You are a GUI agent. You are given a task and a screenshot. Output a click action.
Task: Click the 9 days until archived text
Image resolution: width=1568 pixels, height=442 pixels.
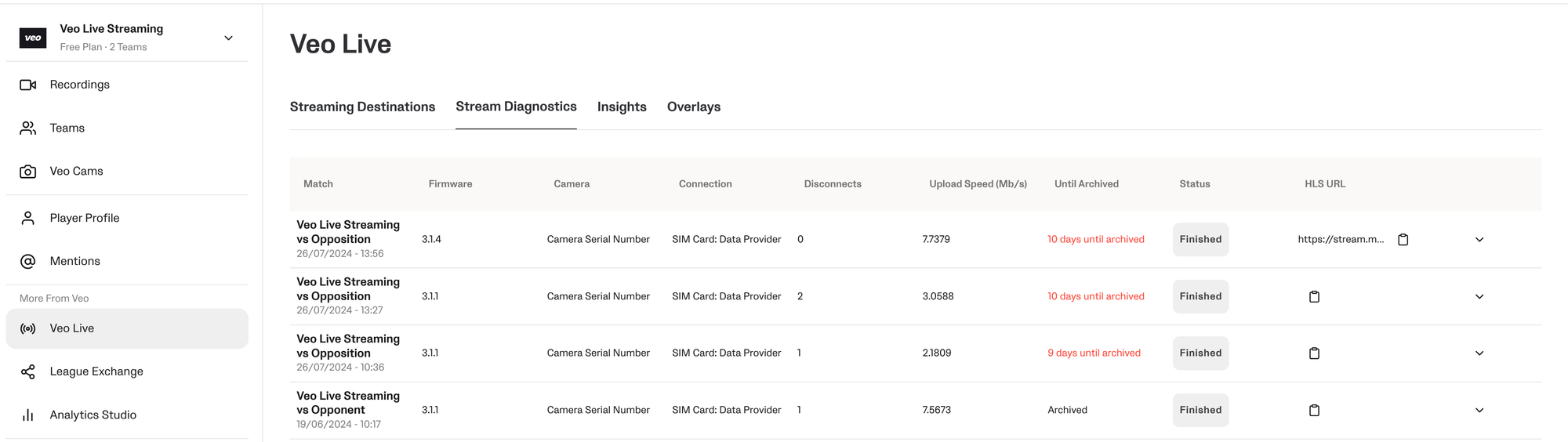1094,353
